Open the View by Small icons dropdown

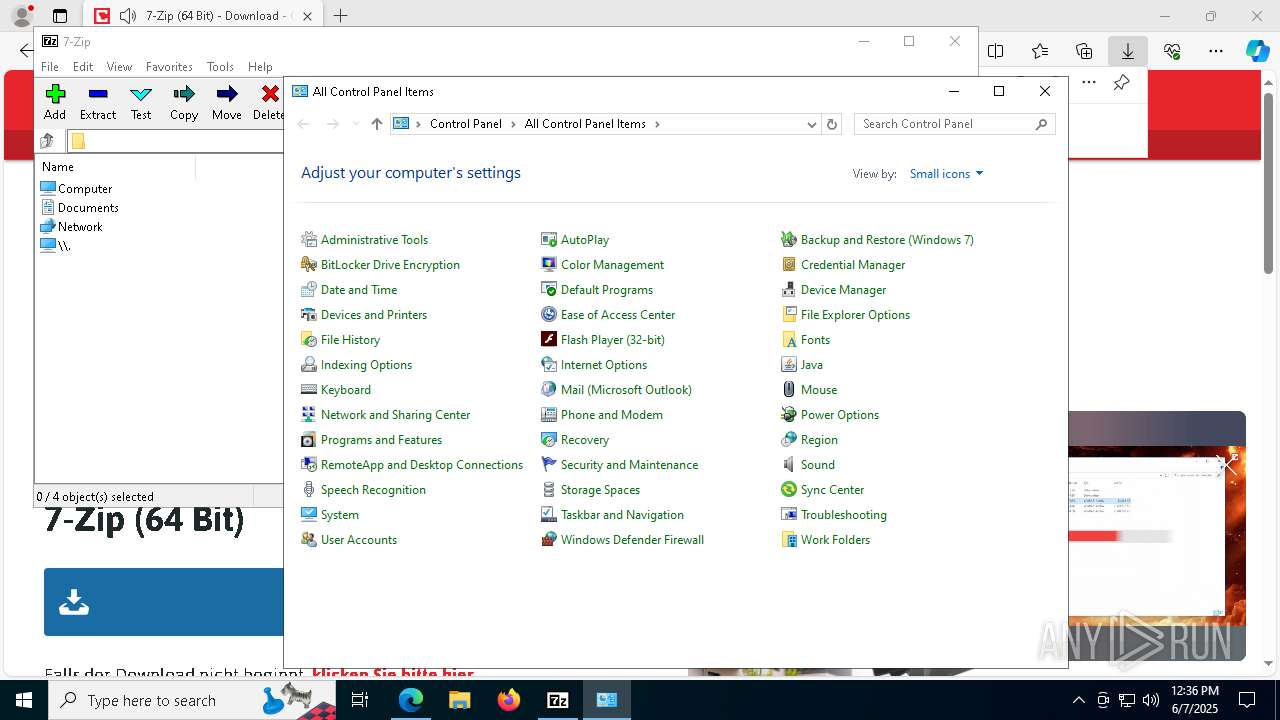coord(946,174)
